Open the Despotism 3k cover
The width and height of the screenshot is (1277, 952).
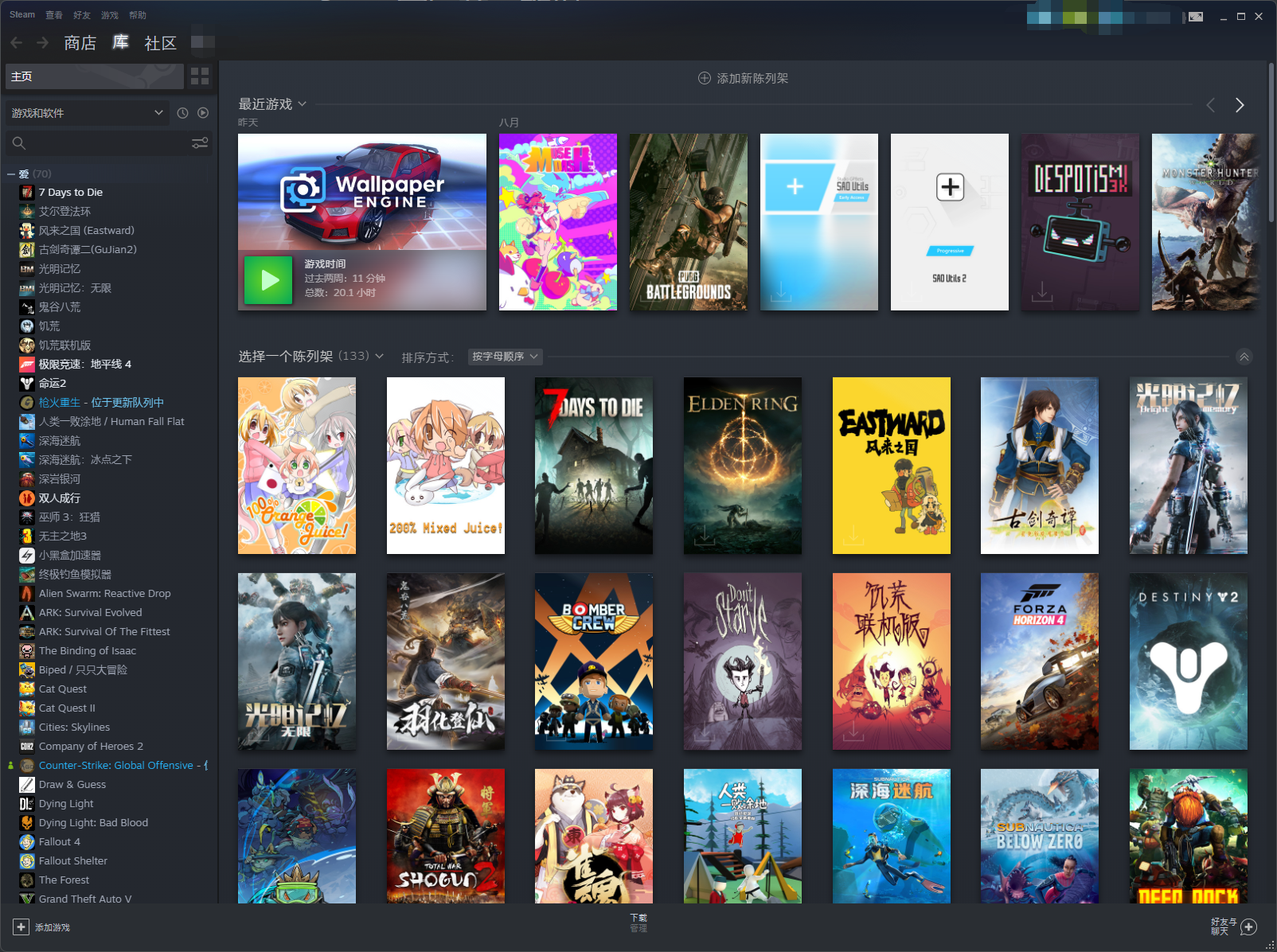coord(1080,222)
